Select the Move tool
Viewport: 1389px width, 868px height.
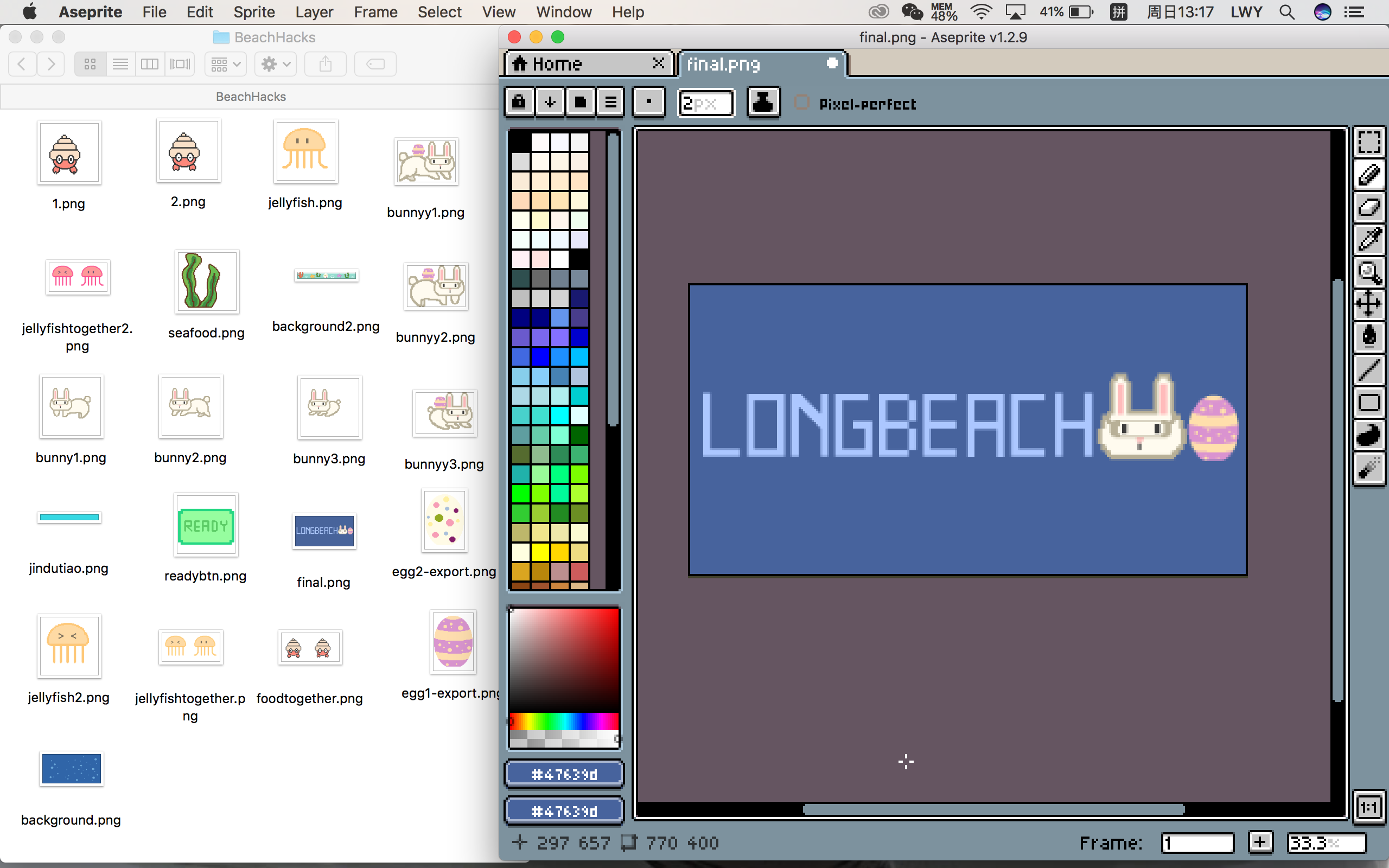(x=1369, y=304)
